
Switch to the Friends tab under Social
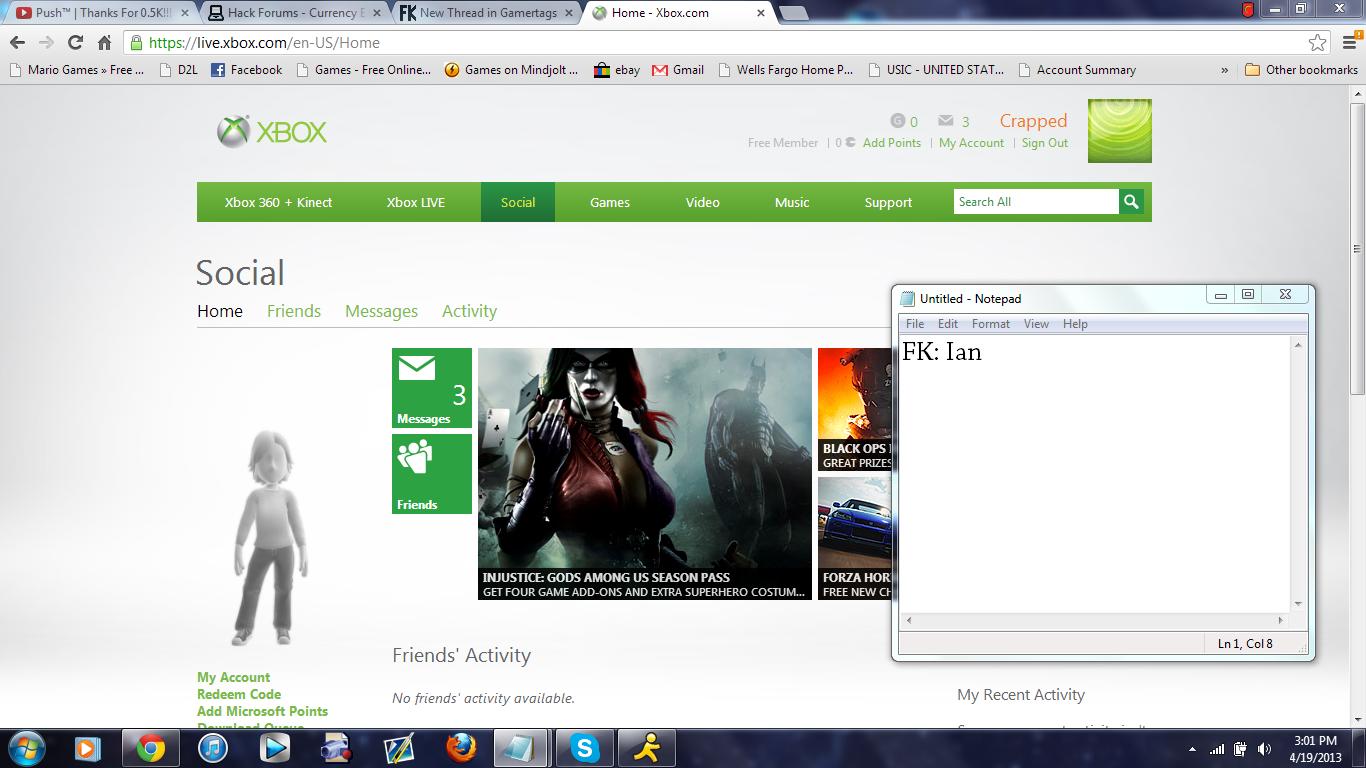pyautogui.click(x=294, y=311)
